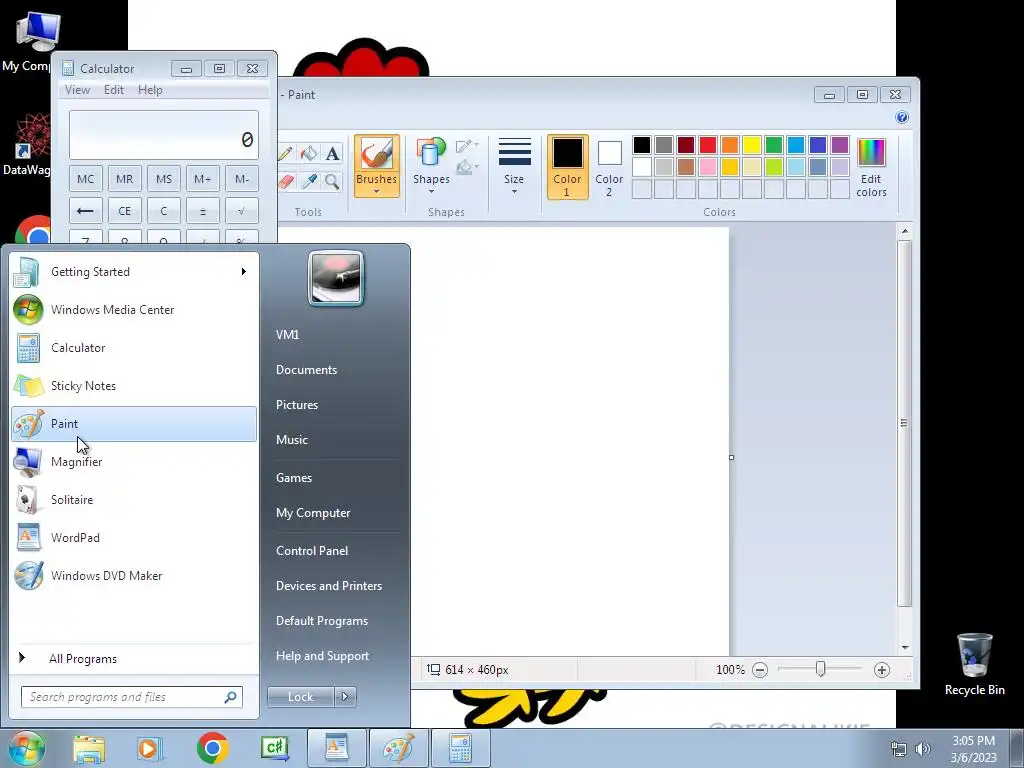The height and width of the screenshot is (768, 1024).
Task: Open Chrome from the taskbar
Action: point(212,748)
